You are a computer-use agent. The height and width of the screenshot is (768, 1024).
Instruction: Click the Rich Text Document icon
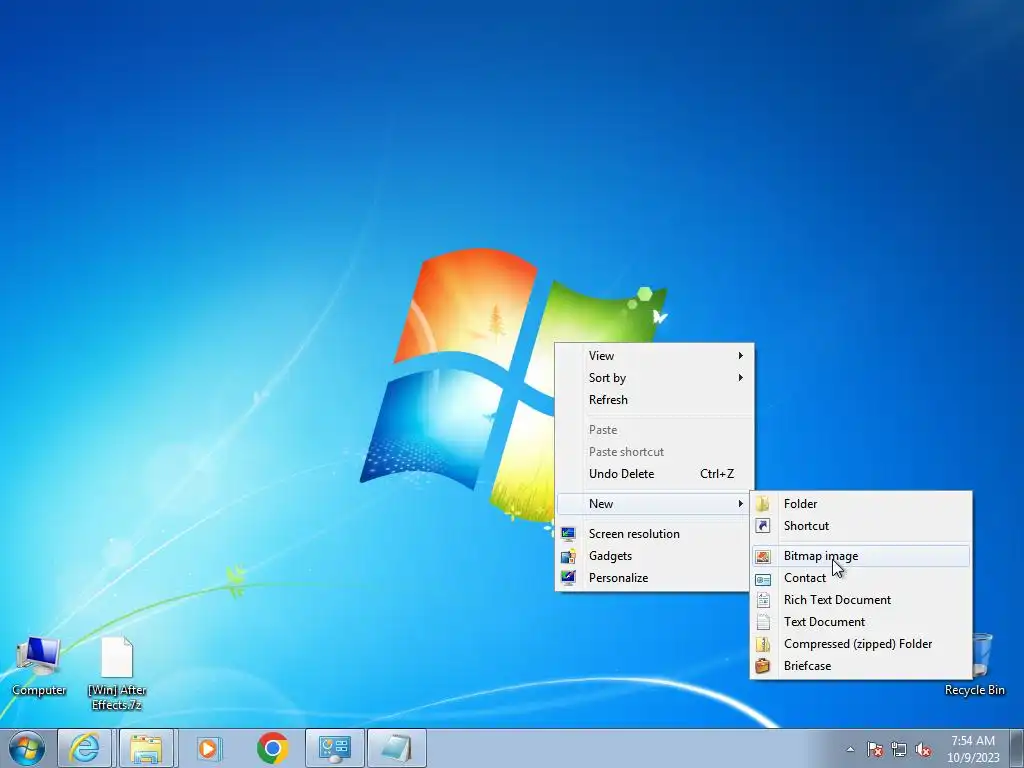[763, 600]
